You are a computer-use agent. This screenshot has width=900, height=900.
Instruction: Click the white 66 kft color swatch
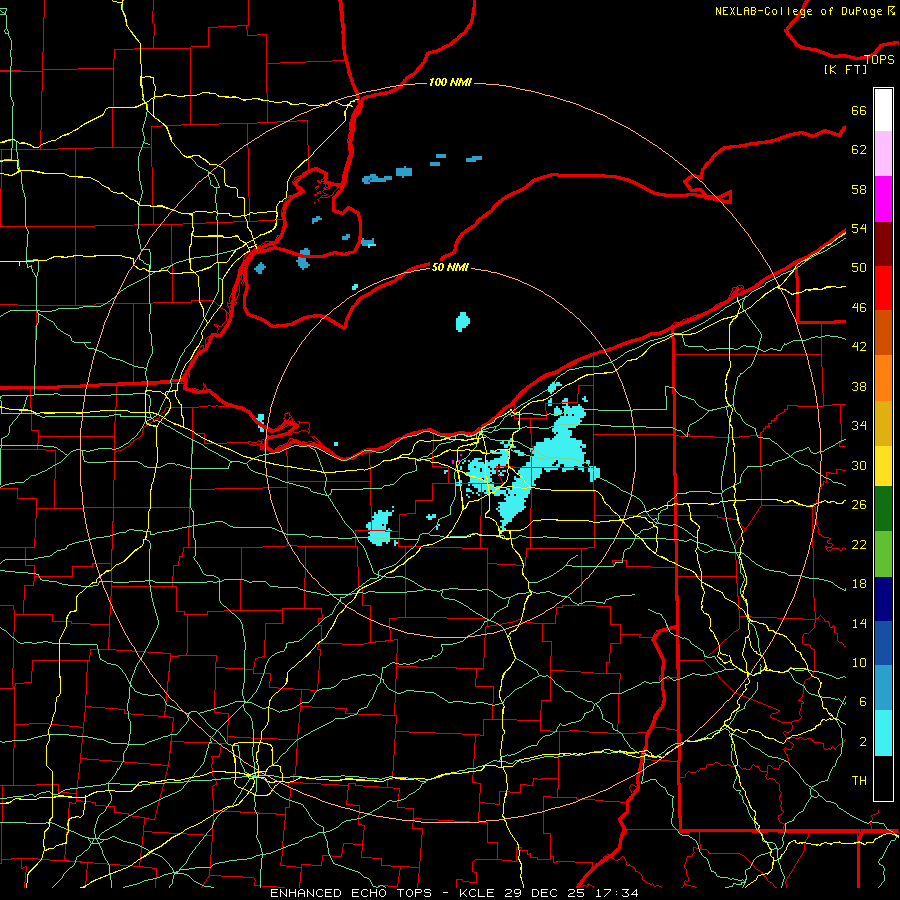pyautogui.click(x=883, y=110)
